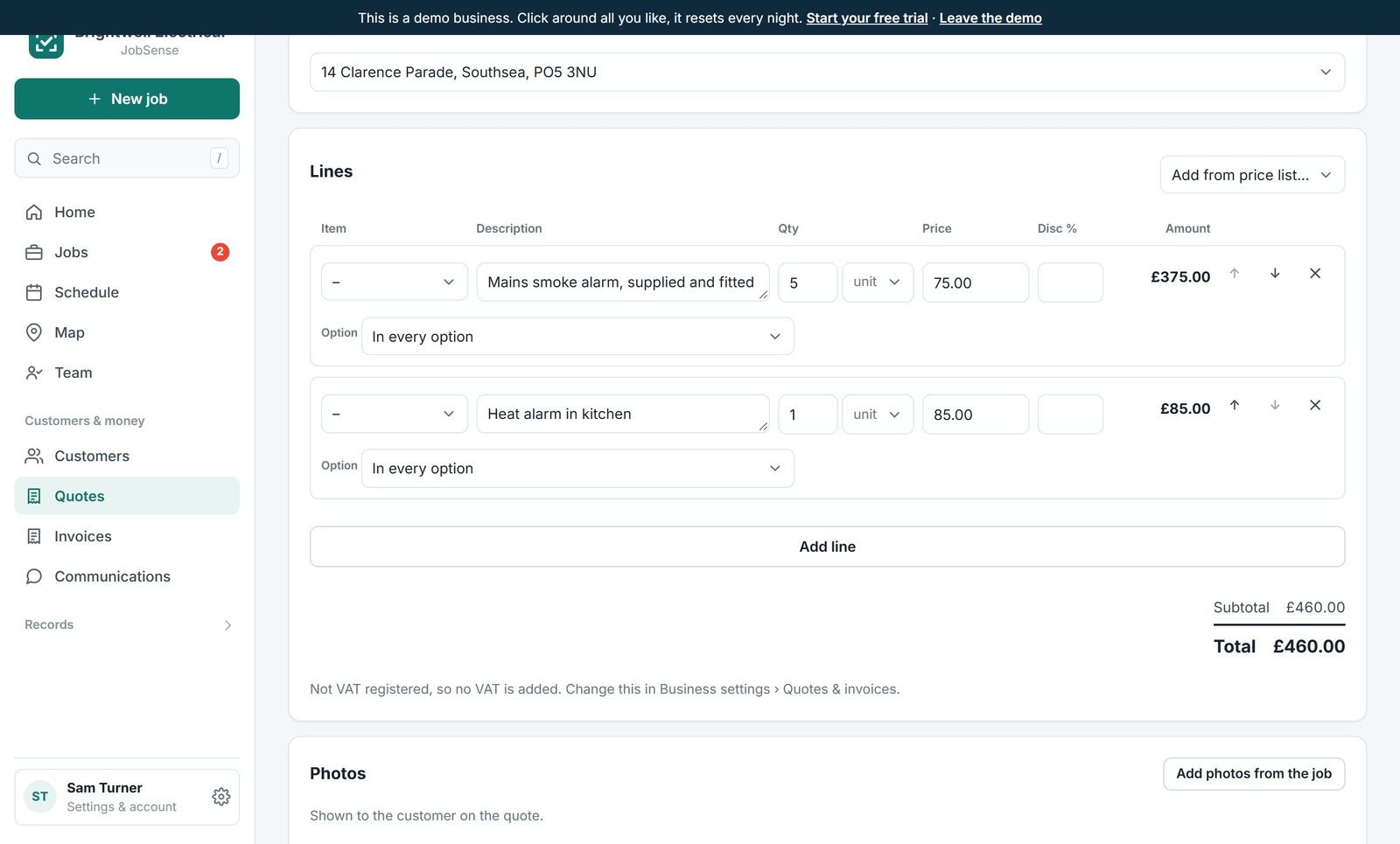Click the Disc % field for Mains smoke alarm
This screenshot has width=1400, height=844.
point(1070,282)
